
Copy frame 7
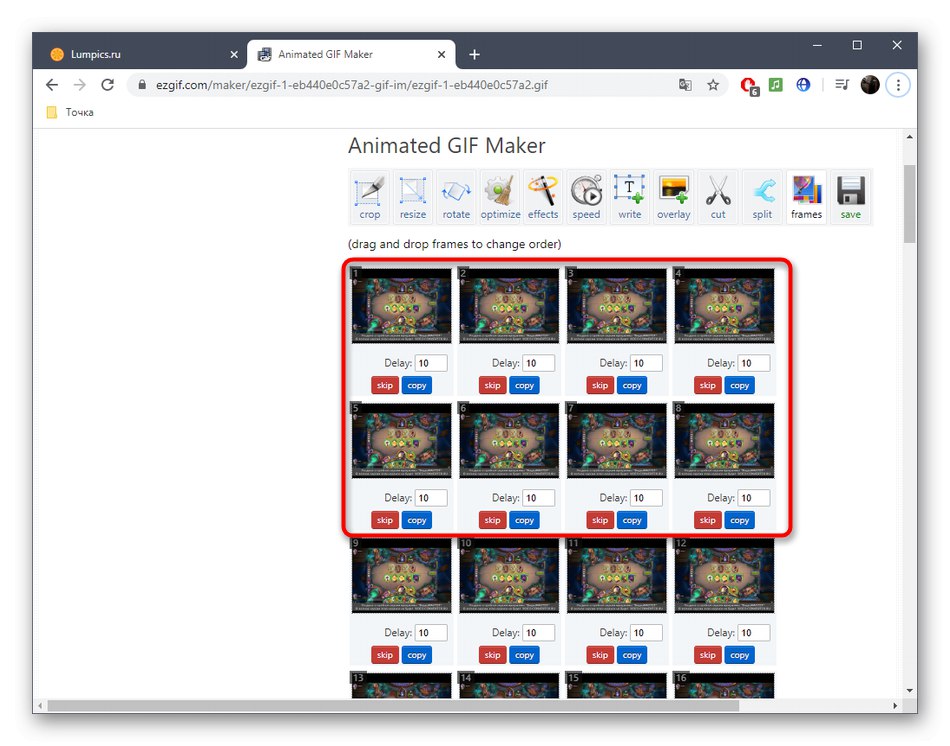[x=632, y=520]
